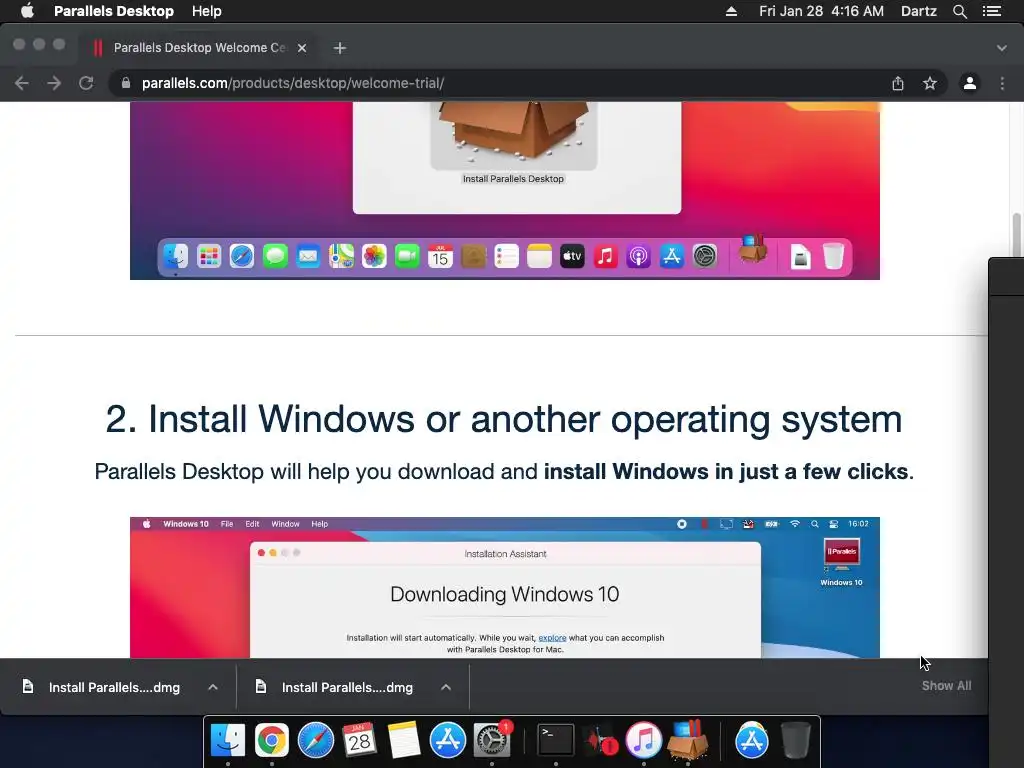1024x768 pixels.
Task: Open Calendar from the Dock
Action: tap(360, 741)
